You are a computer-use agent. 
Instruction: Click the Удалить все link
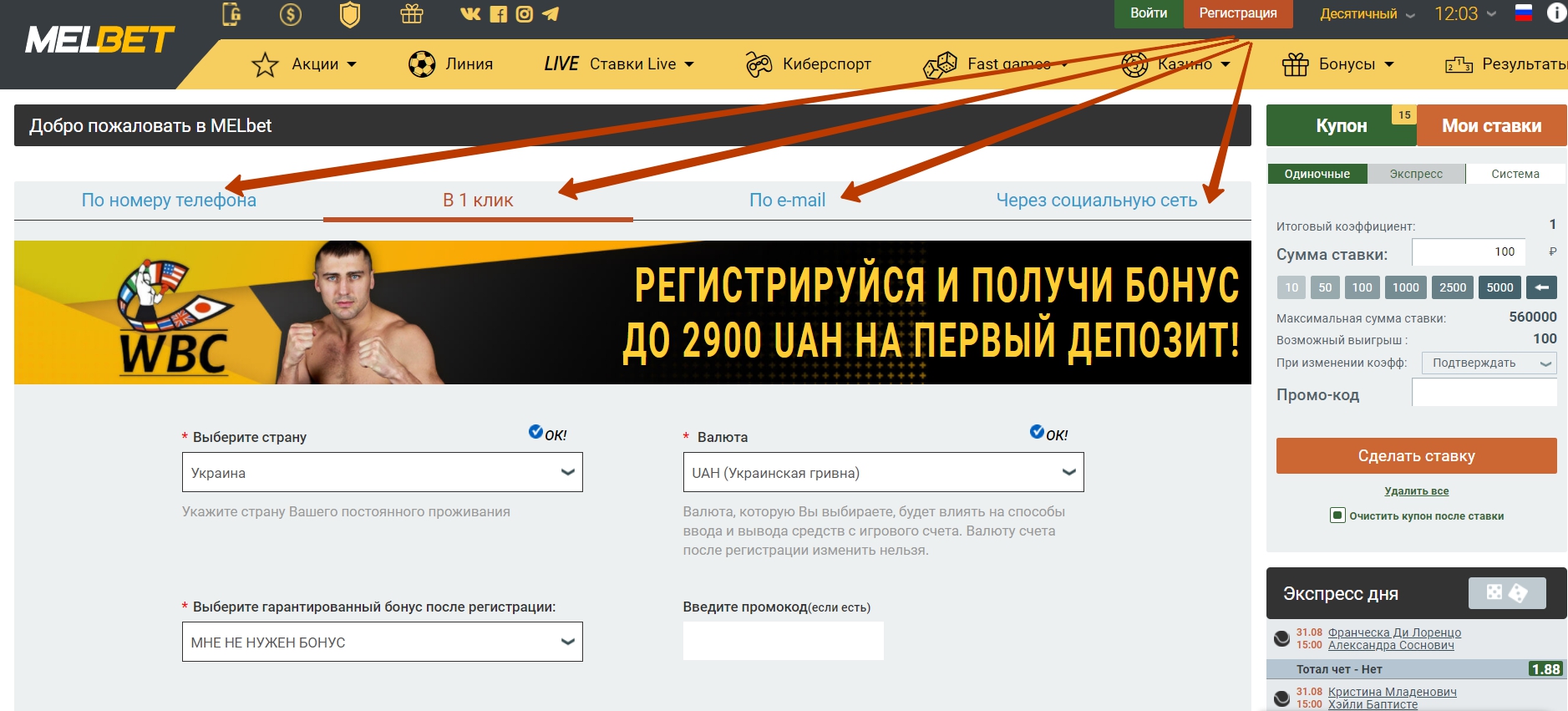tap(1417, 491)
